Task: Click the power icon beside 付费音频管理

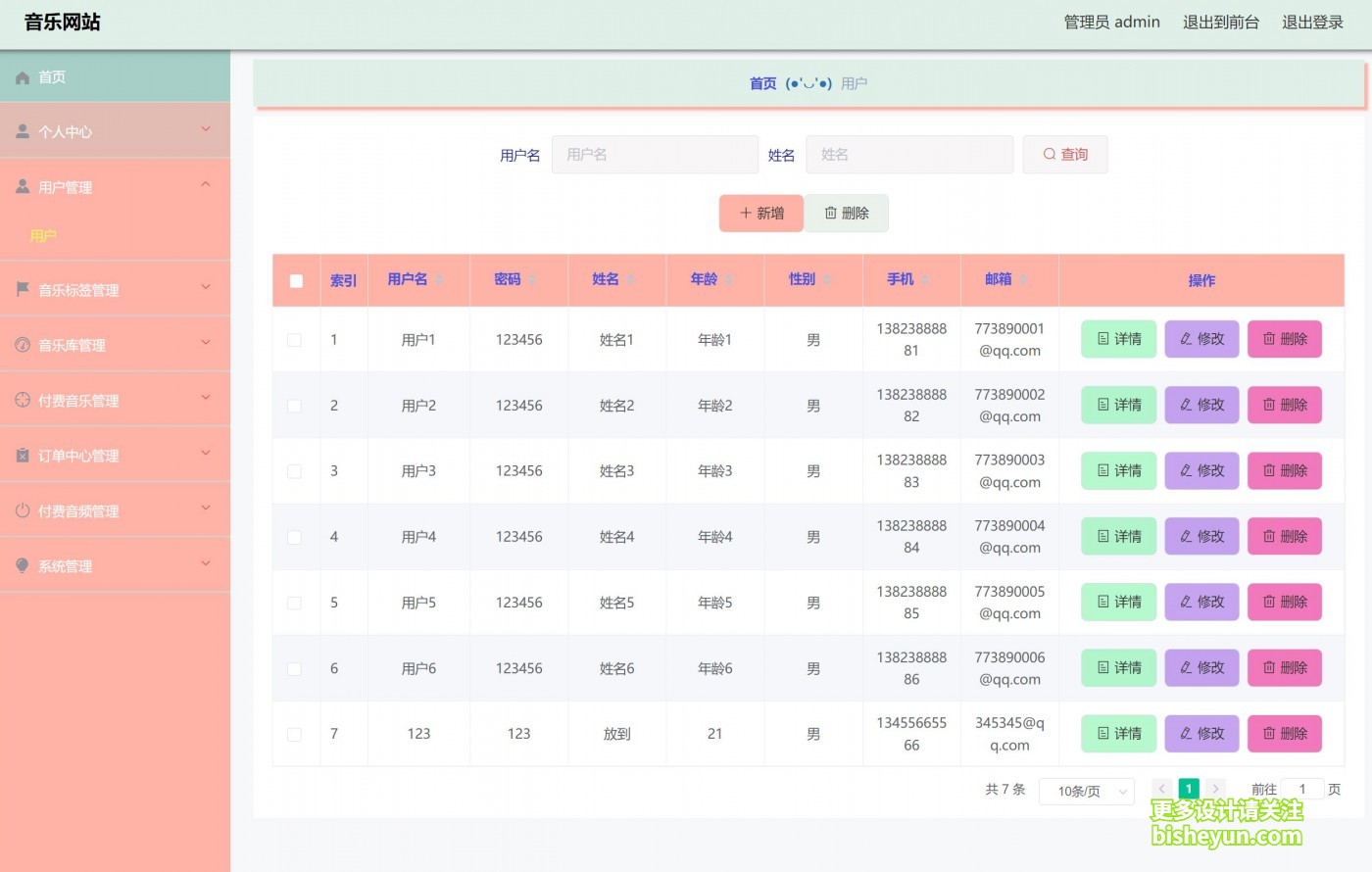Action: point(23,510)
